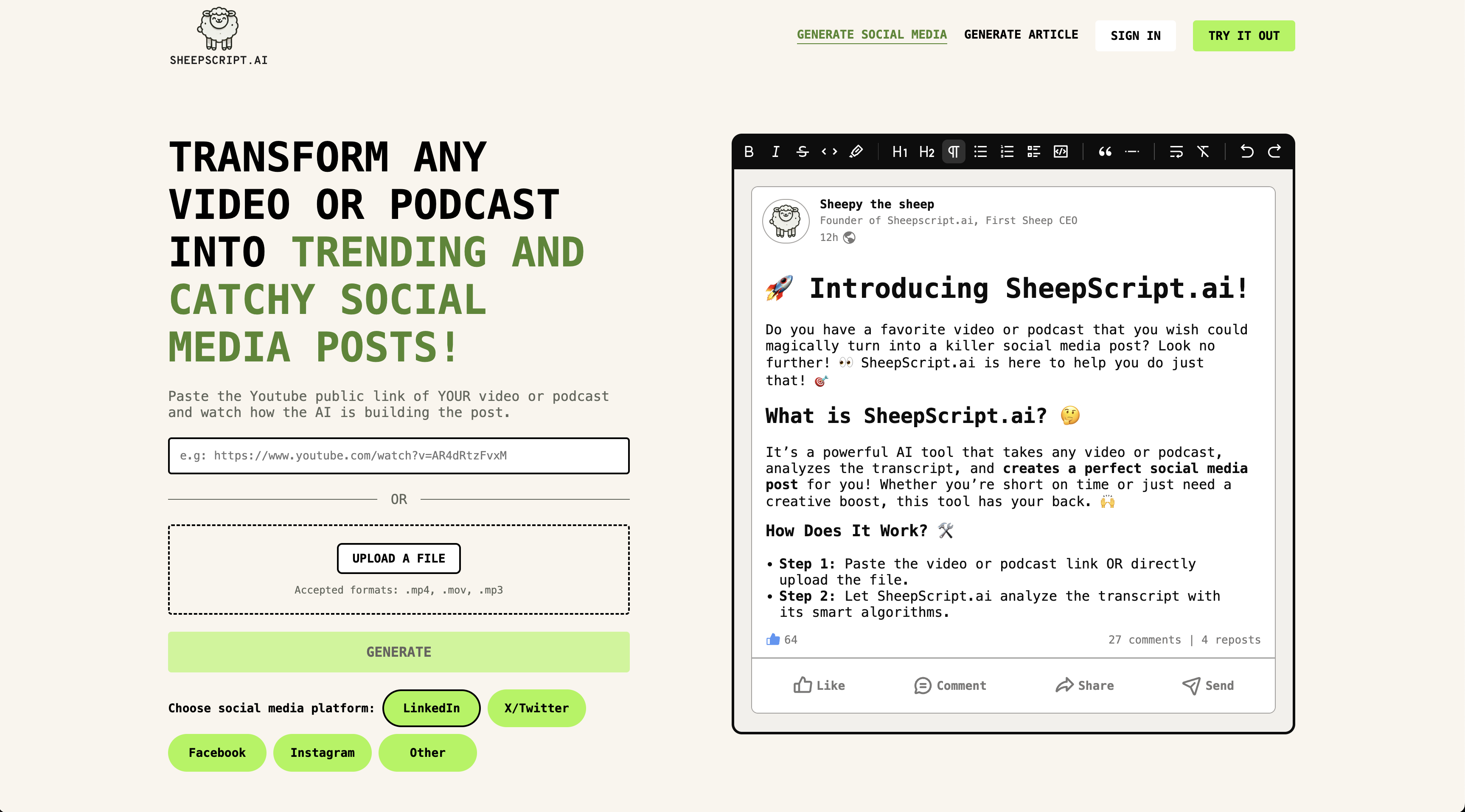Screen dimensions: 1465x812
Task: Click the undo icon in editor toolbar
Action: pos(1246,152)
